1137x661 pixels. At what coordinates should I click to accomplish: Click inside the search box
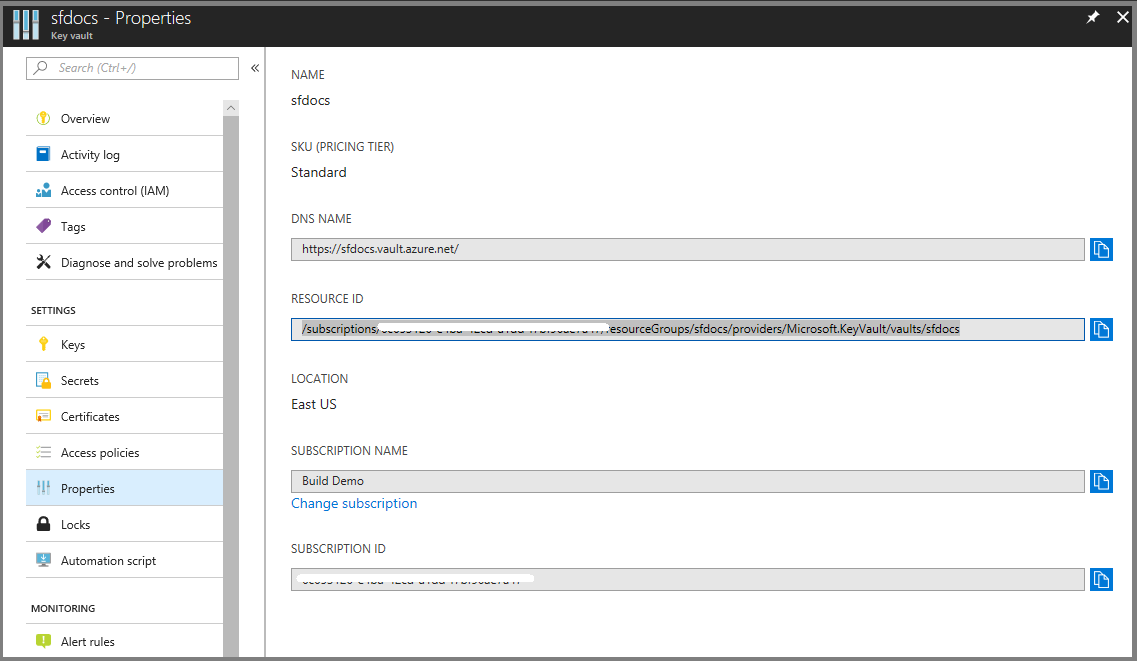130,67
